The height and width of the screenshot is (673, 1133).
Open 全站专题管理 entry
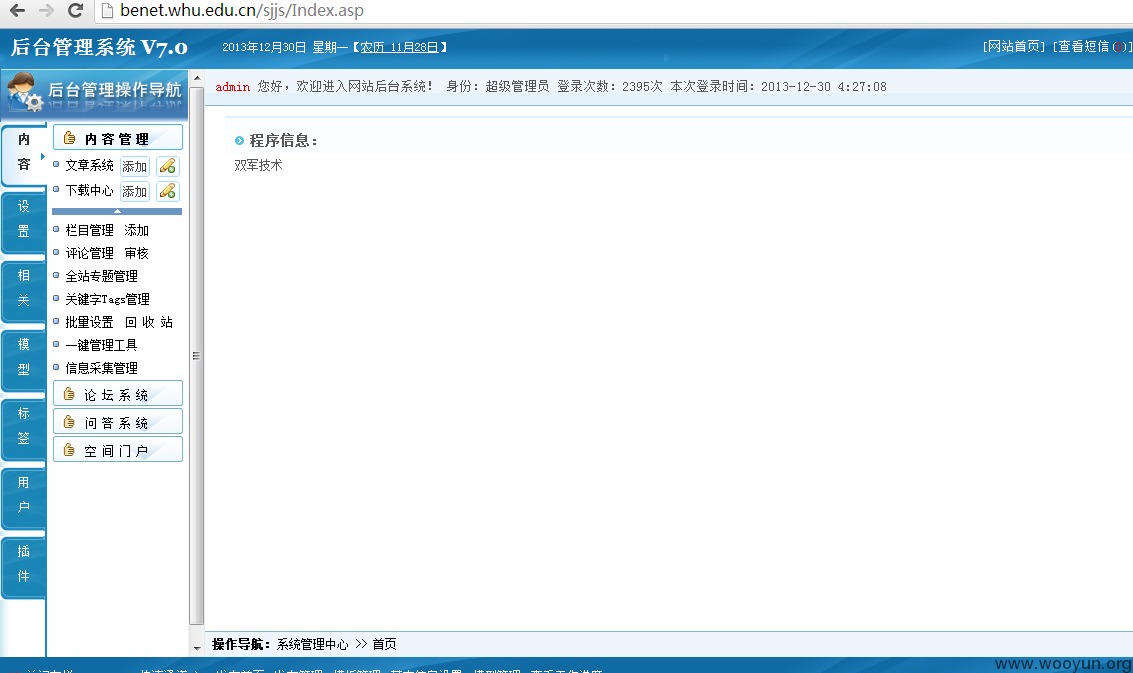click(x=101, y=276)
